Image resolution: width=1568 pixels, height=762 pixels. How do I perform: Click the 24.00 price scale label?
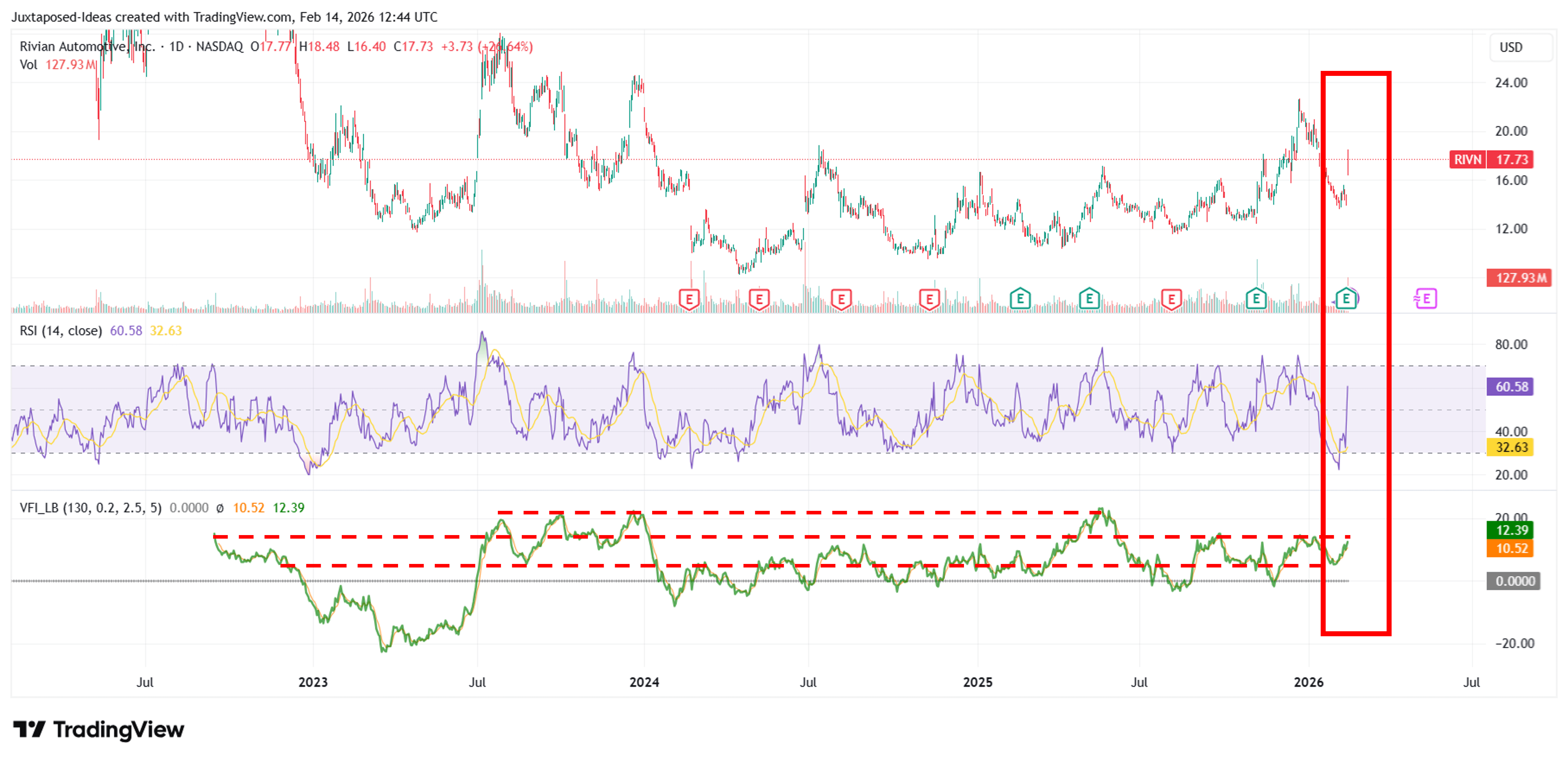(x=1511, y=83)
